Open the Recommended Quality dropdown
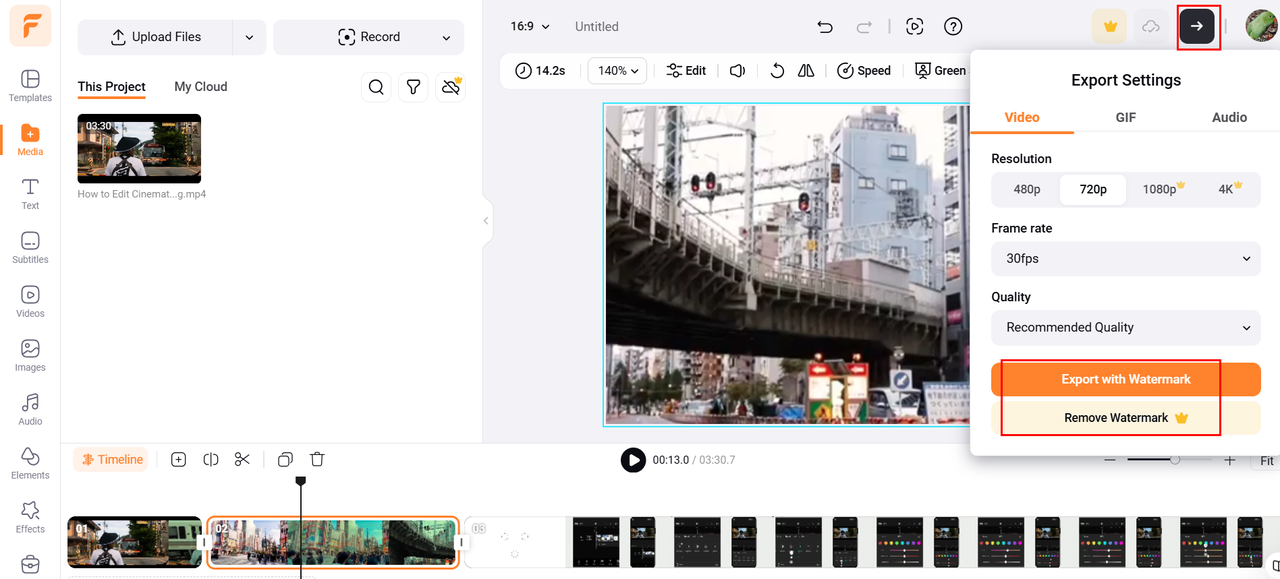 1126,327
